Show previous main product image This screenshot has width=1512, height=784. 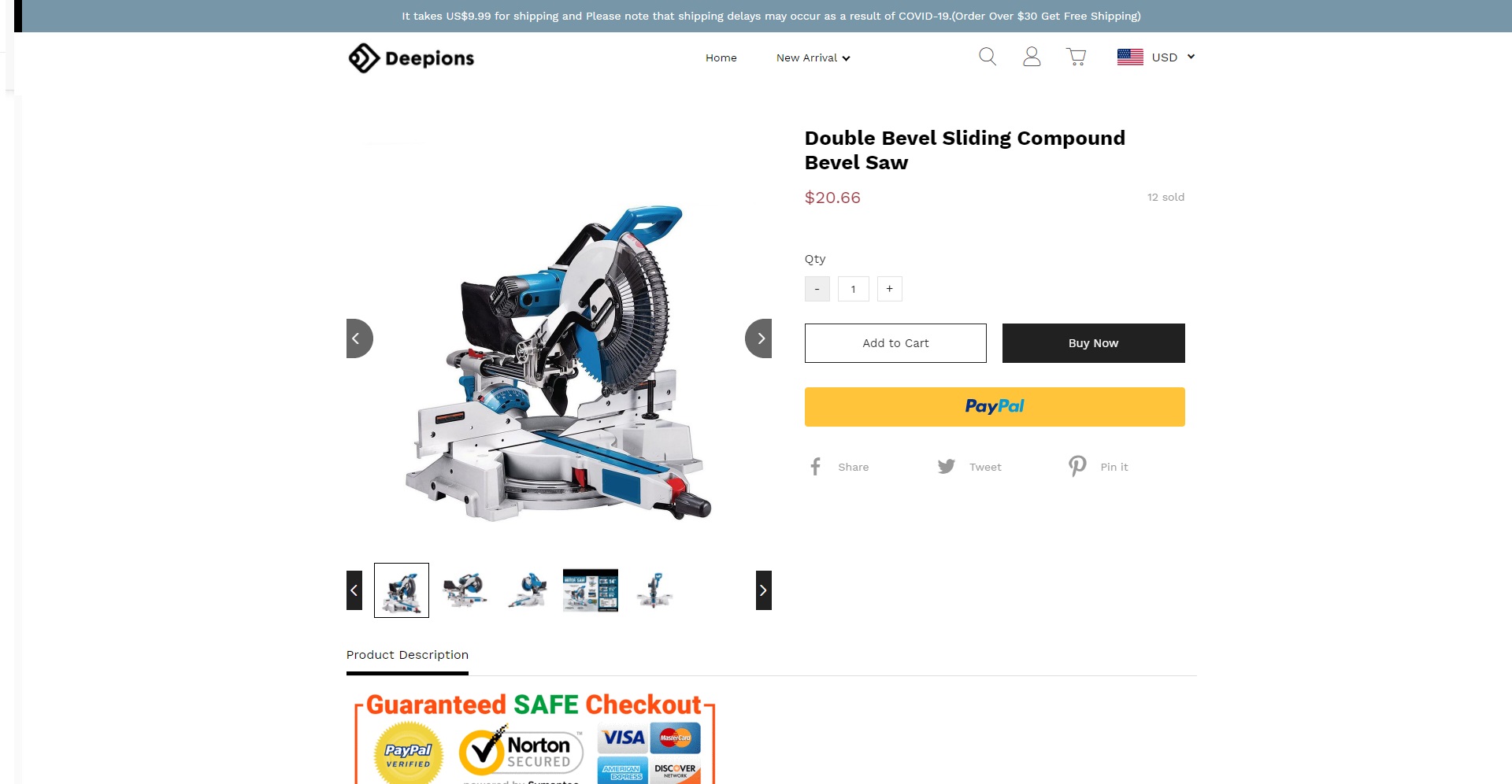(x=359, y=338)
